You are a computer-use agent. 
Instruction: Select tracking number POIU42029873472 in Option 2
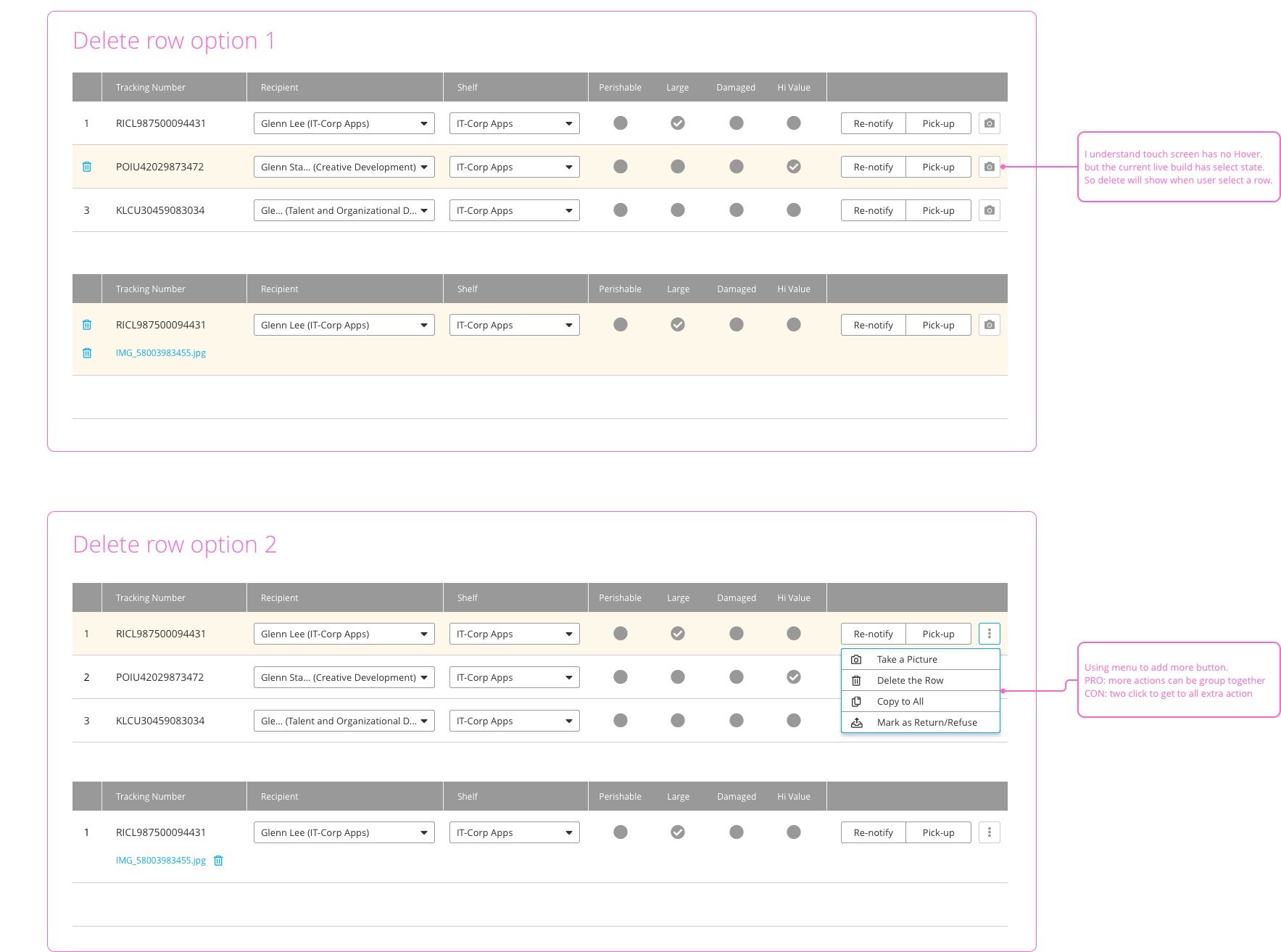(160, 677)
